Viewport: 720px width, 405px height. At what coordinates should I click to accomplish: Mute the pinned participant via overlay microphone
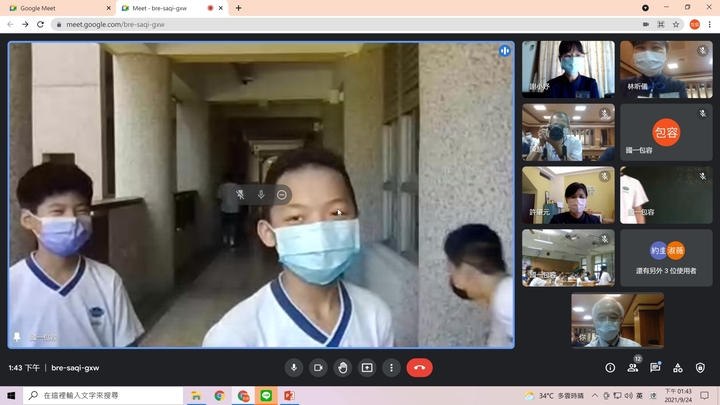(261, 194)
